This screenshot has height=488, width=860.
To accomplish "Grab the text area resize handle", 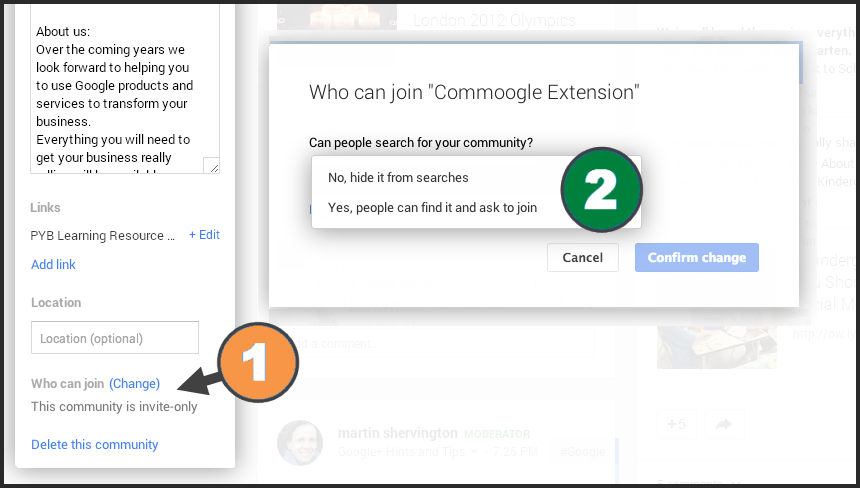I will tap(212, 166).
